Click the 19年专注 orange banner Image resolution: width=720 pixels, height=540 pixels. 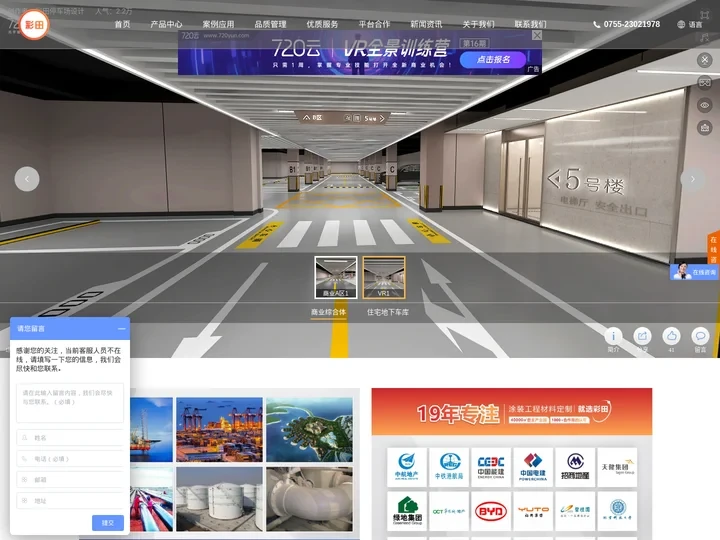512,412
